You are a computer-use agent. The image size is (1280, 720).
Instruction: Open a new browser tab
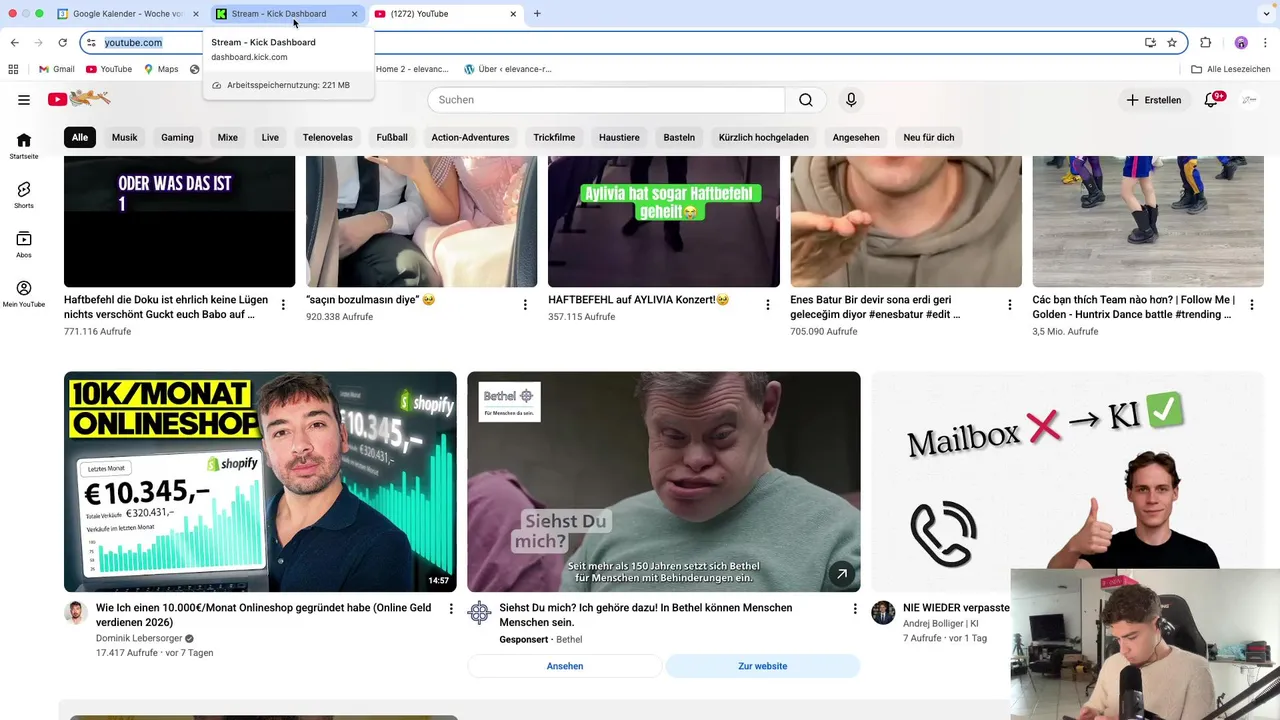537,14
